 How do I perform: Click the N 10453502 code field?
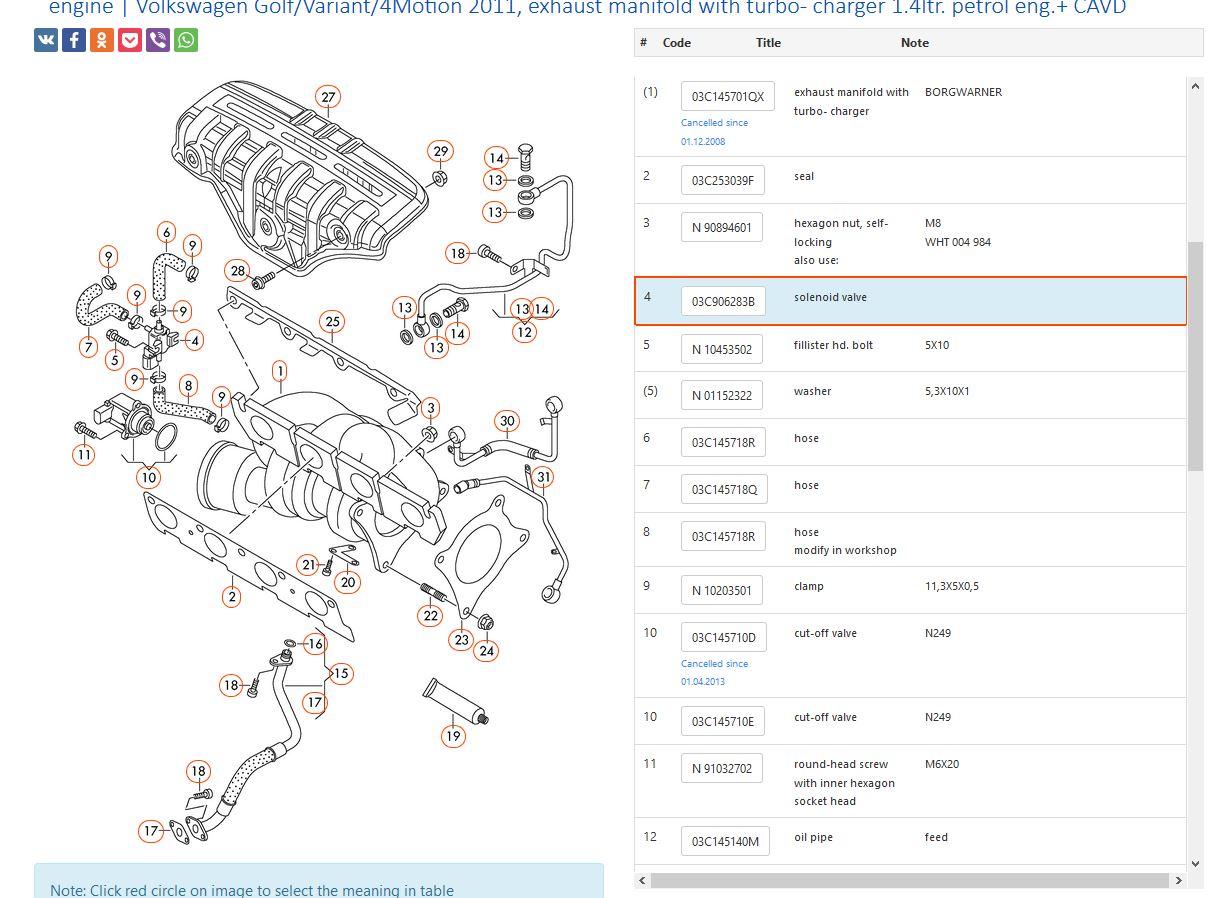(722, 349)
